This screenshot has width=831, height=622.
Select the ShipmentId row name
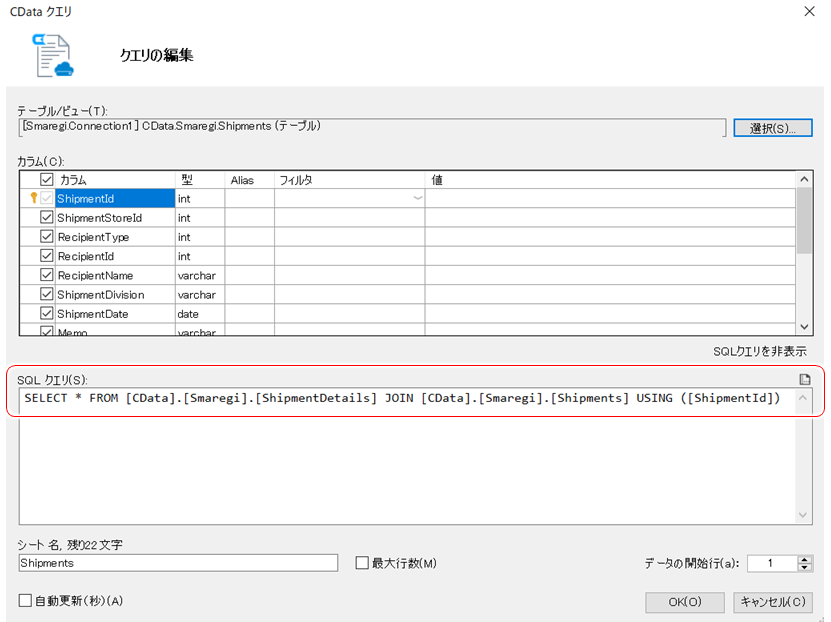pyautogui.click(x=115, y=199)
